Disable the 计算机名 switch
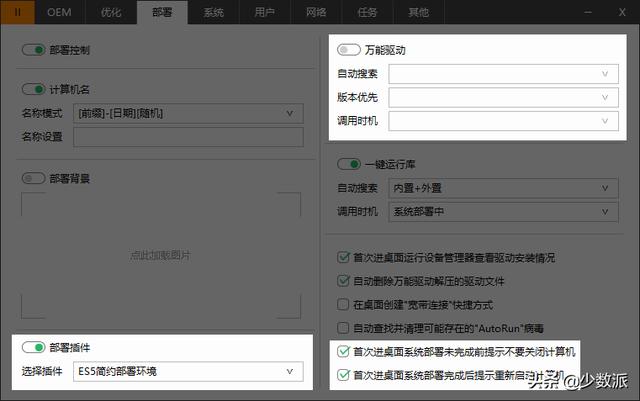 pos(33,89)
